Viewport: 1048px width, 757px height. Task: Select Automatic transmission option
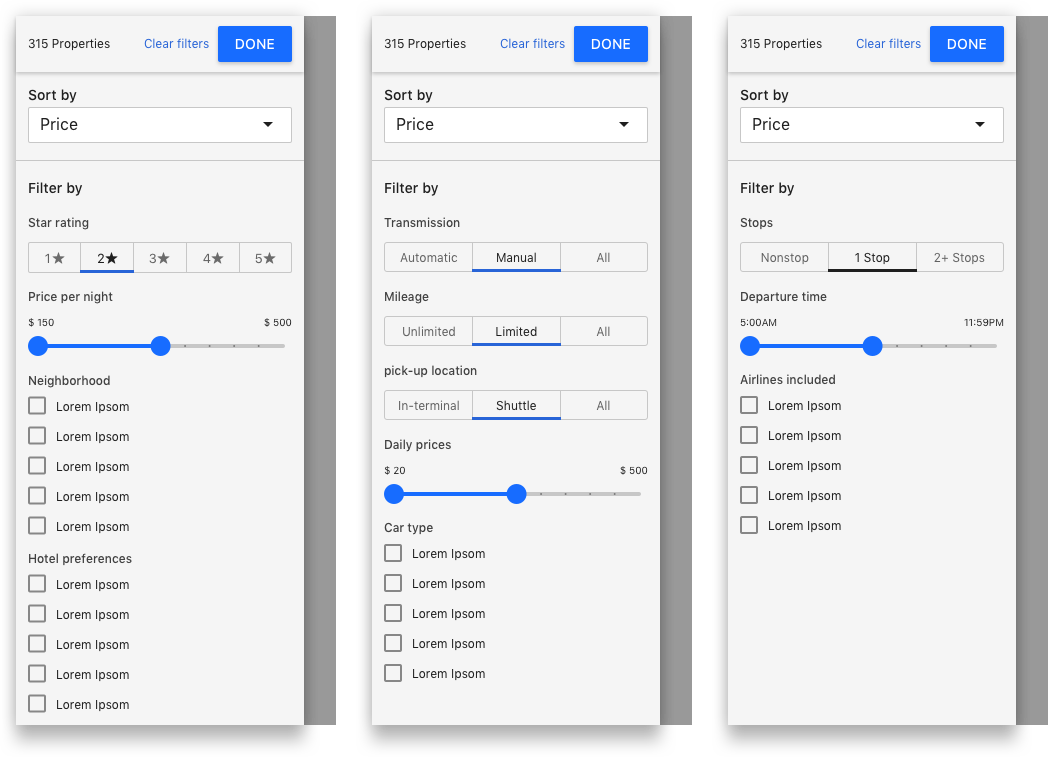point(428,258)
